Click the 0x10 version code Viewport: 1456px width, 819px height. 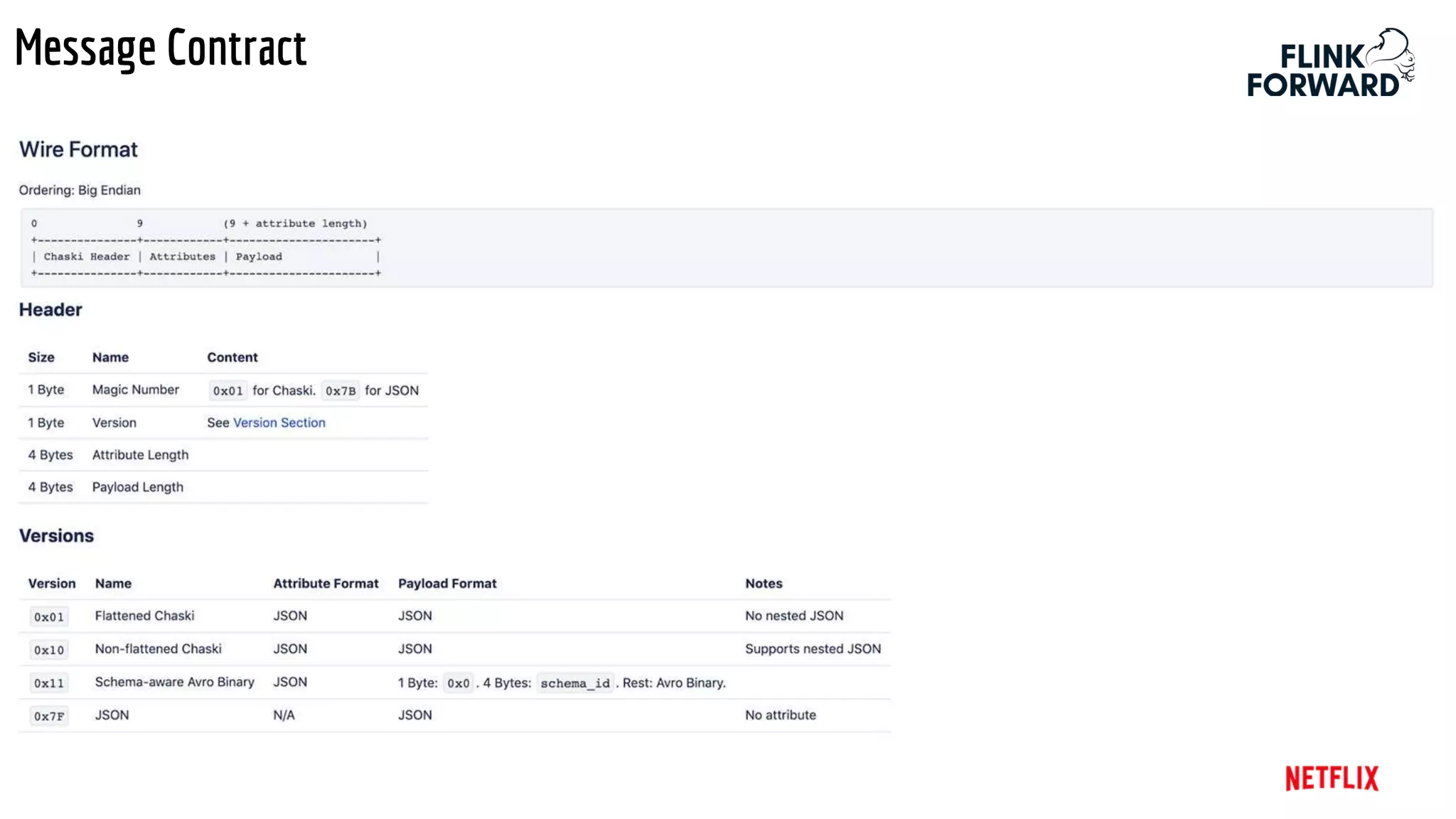pos(49,650)
